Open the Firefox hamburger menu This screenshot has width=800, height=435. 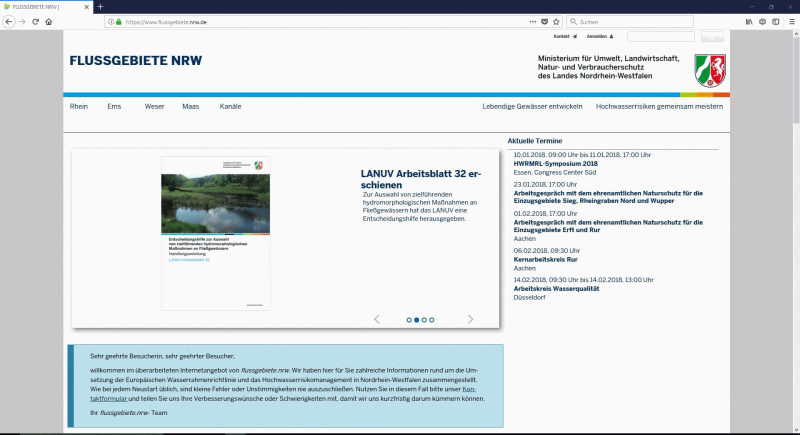point(792,22)
